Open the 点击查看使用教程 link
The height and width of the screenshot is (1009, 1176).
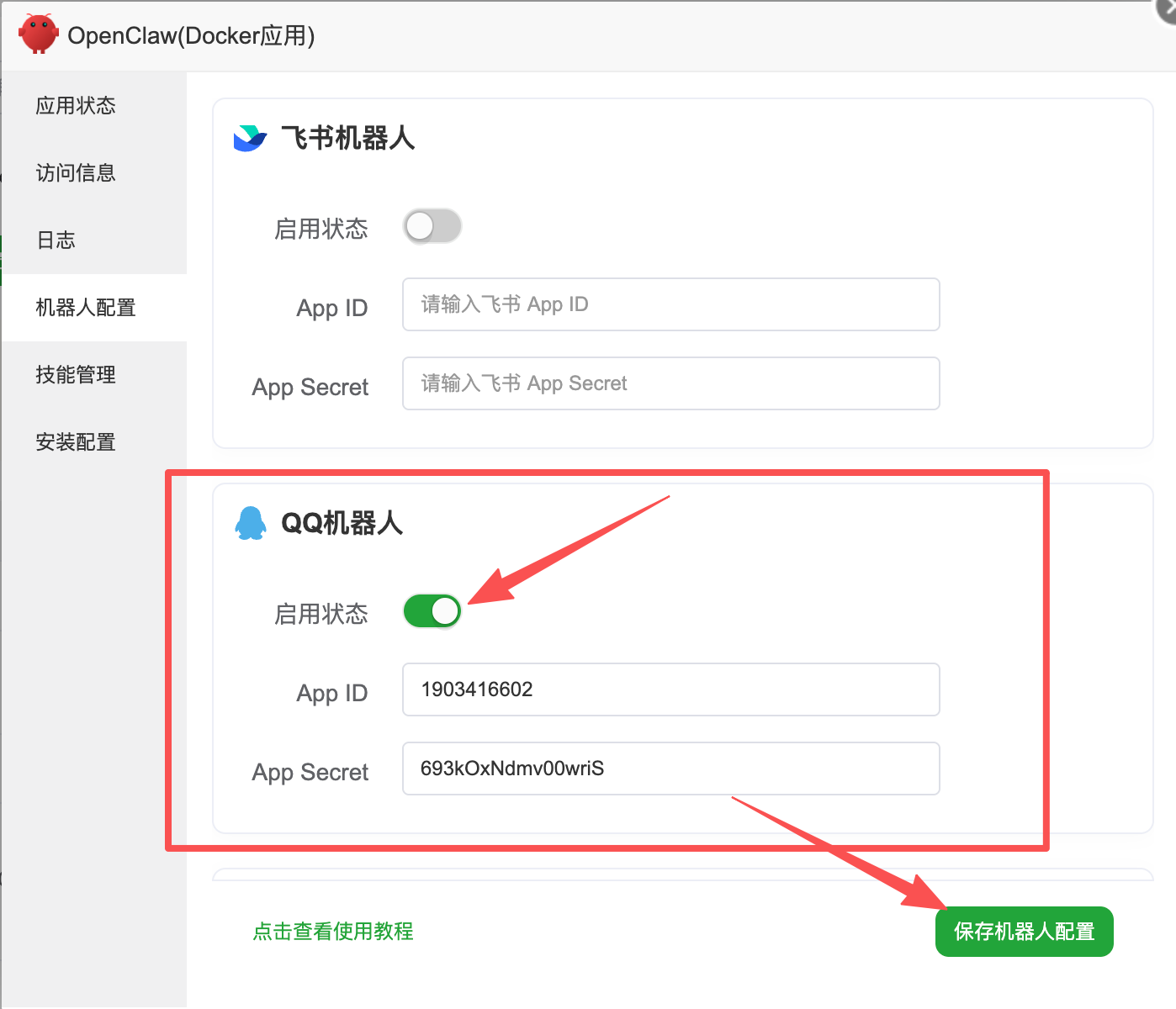tap(333, 932)
